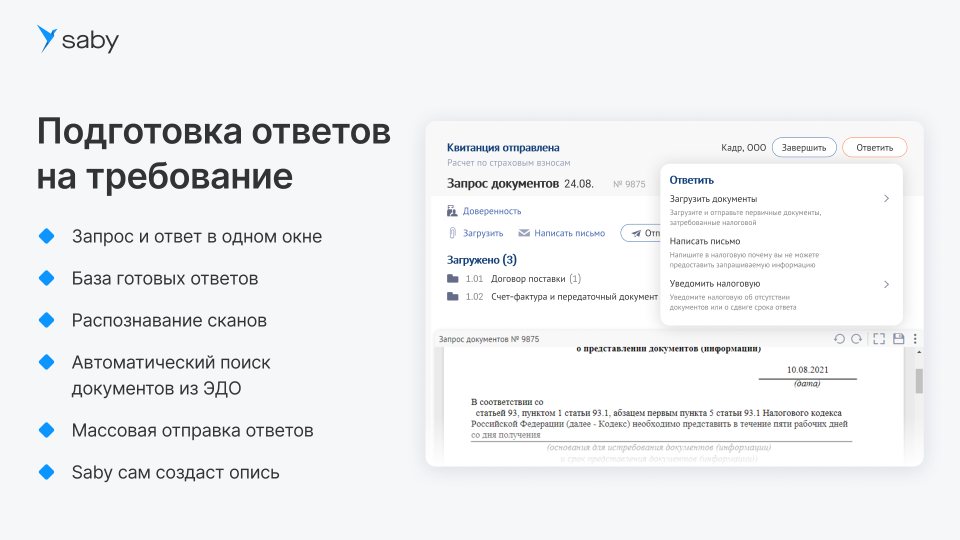
Task: Click the folder icon next to 1.01
Action: (452, 279)
